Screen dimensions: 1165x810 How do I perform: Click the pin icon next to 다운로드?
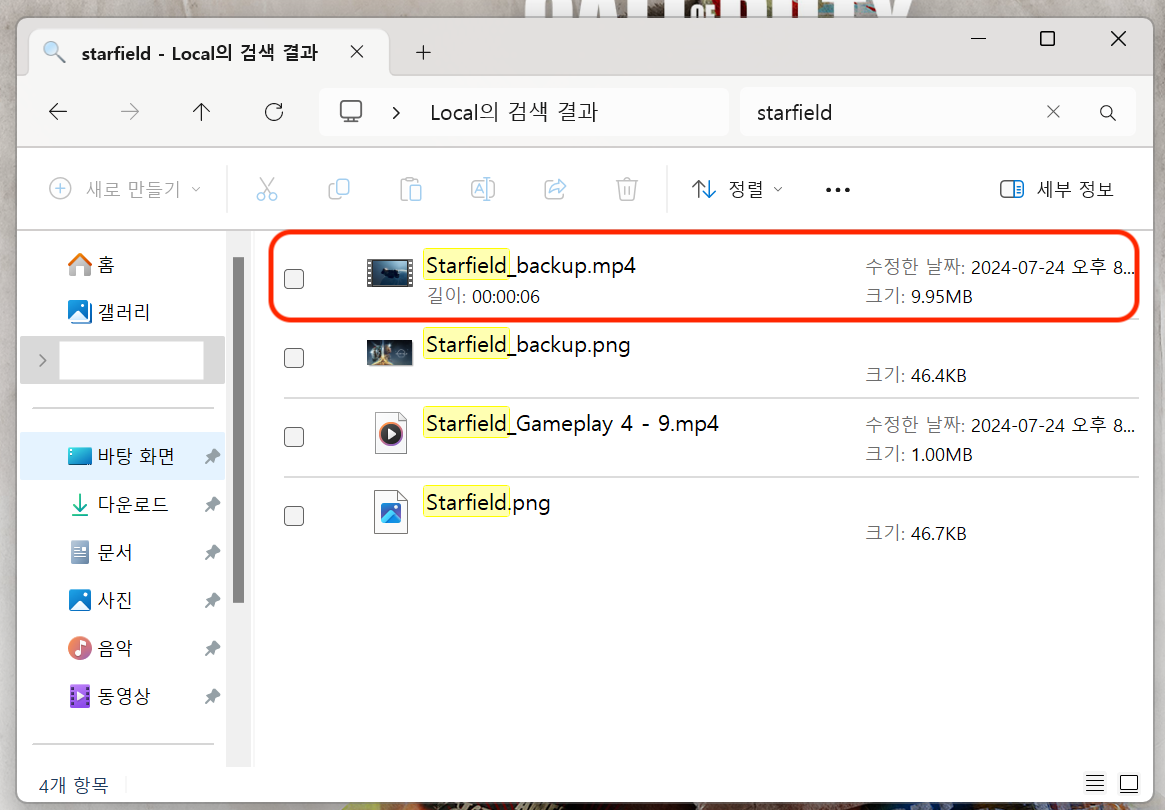tap(212, 505)
